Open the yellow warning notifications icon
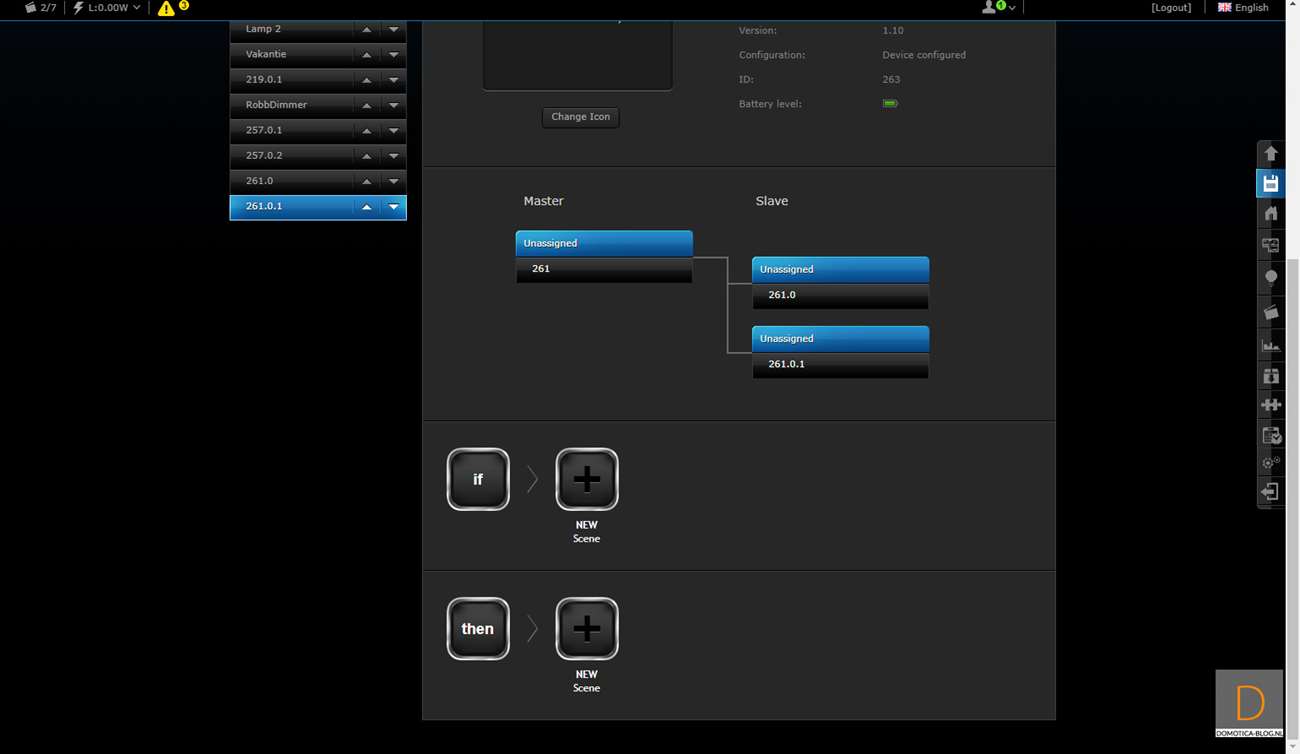Image resolution: width=1300 pixels, height=754 pixels. (x=167, y=8)
